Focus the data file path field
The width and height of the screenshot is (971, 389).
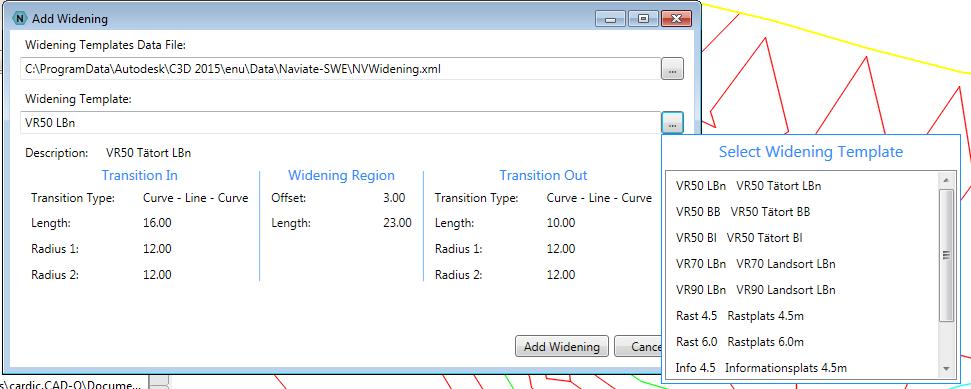click(340, 69)
